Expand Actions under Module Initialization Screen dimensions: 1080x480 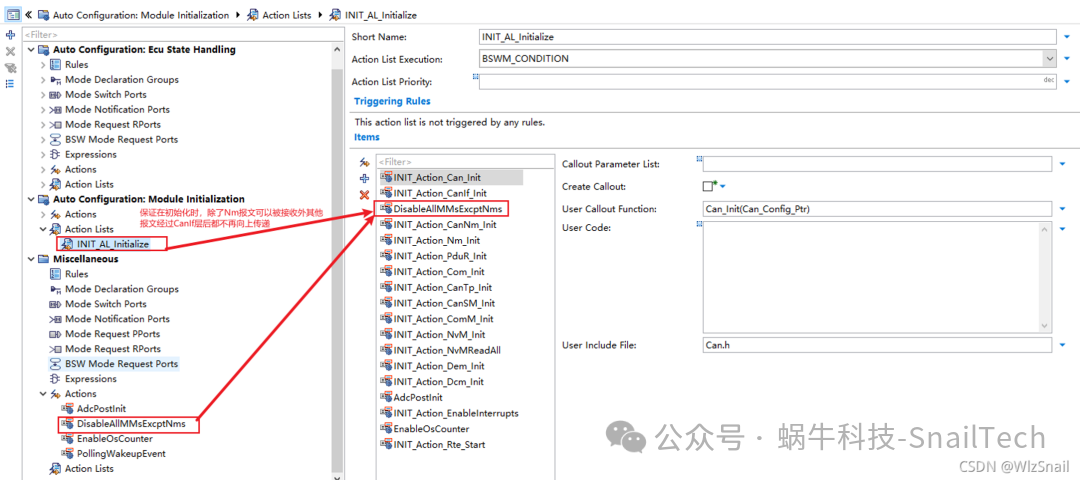click(43, 214)
